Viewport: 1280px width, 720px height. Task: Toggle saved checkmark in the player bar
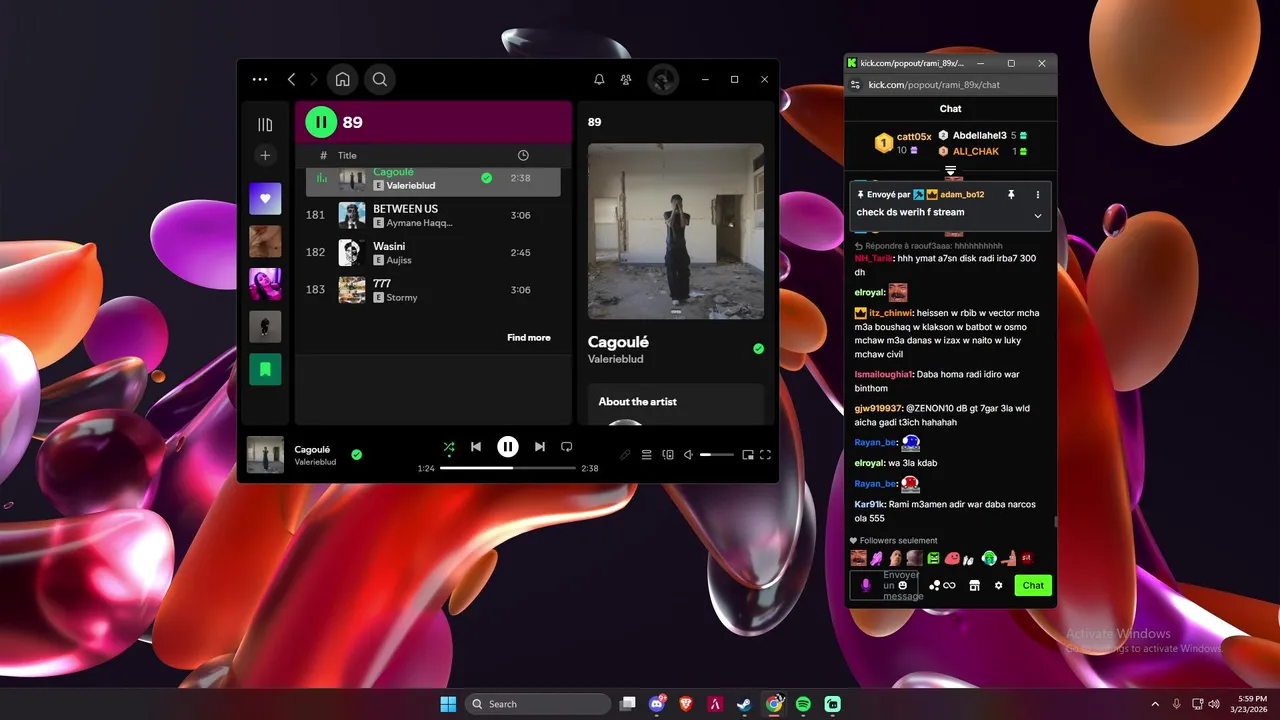click(356, 454)
